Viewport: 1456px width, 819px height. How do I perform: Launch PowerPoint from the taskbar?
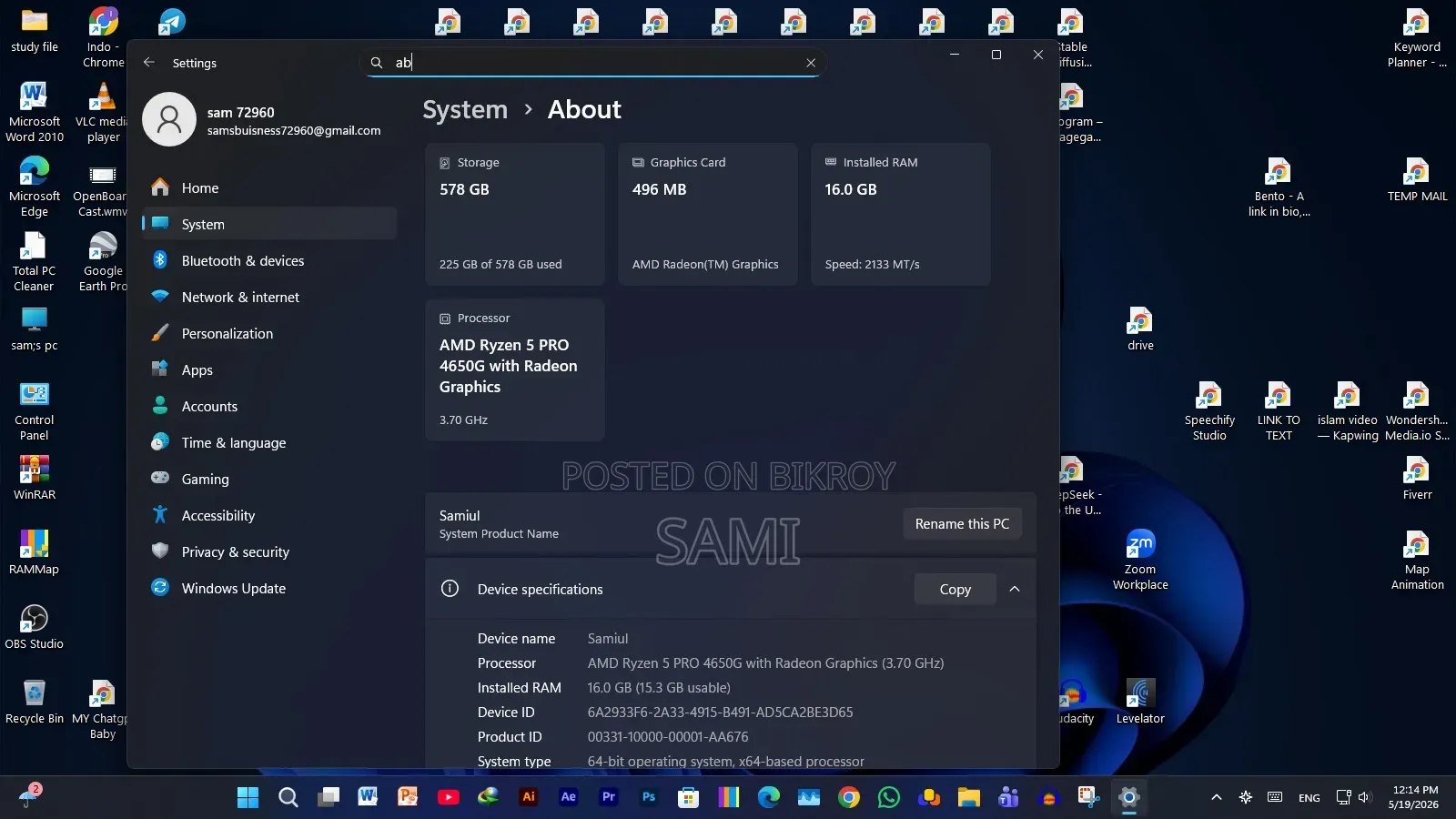(408, 797)
